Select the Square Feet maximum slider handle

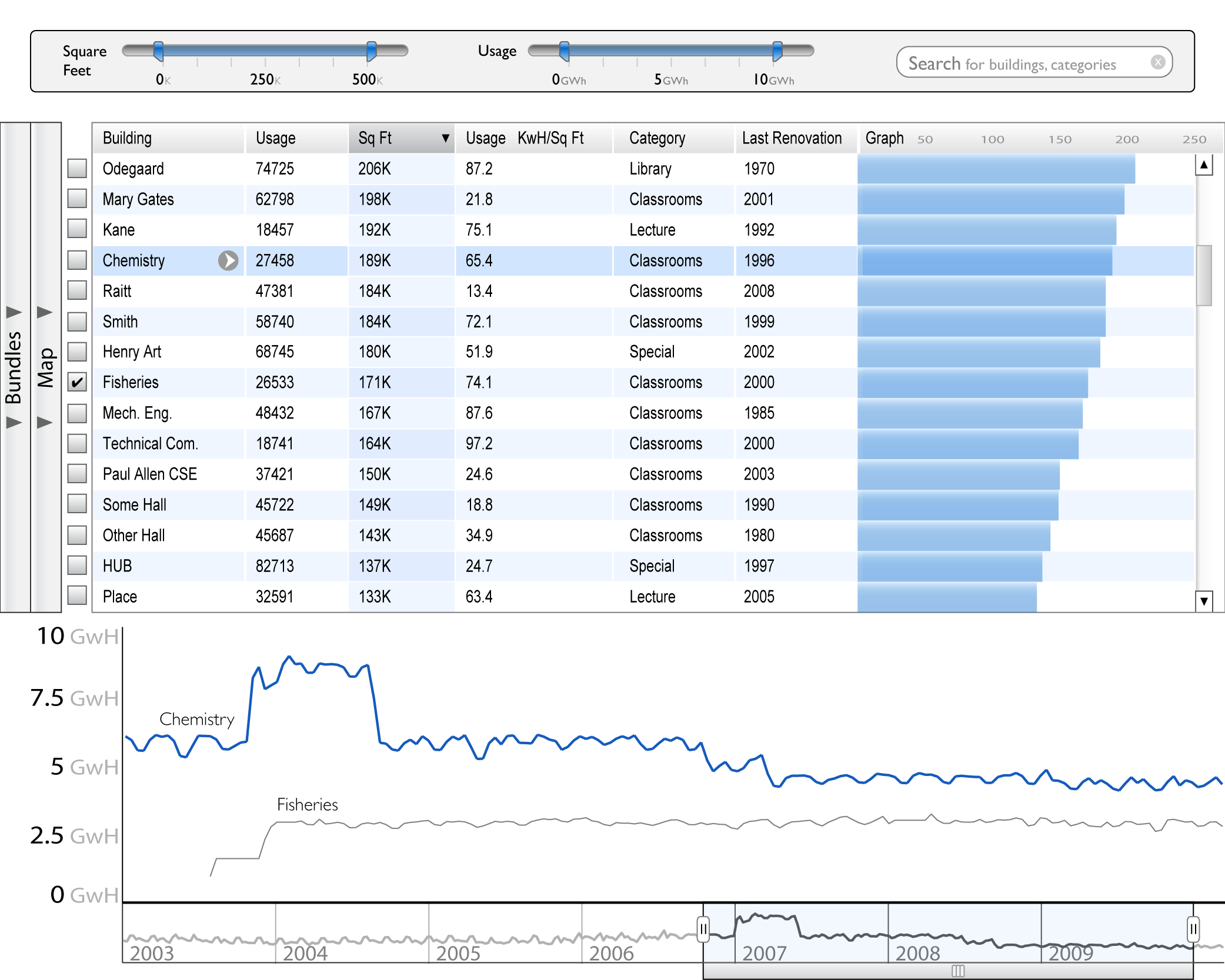(x=371, y=51)
